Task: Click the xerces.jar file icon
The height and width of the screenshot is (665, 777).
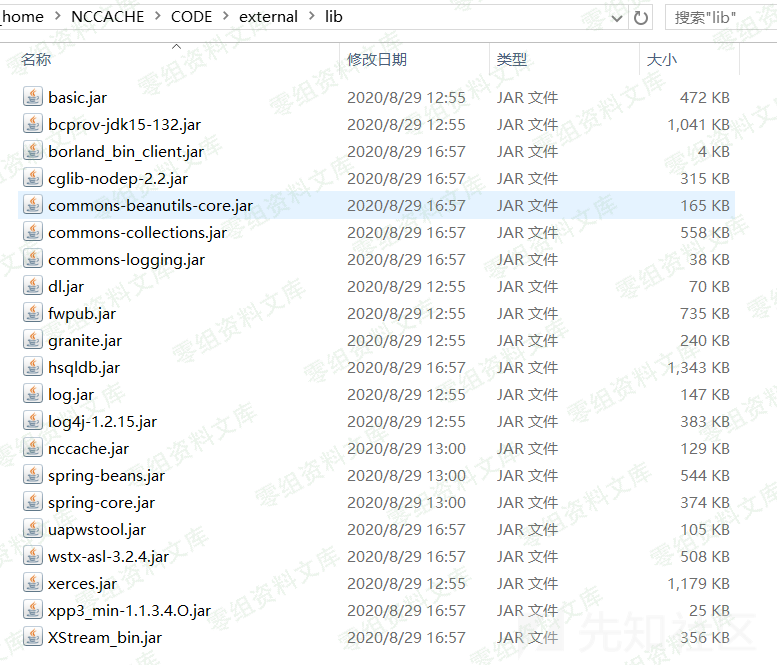Action: pos(32,584)
